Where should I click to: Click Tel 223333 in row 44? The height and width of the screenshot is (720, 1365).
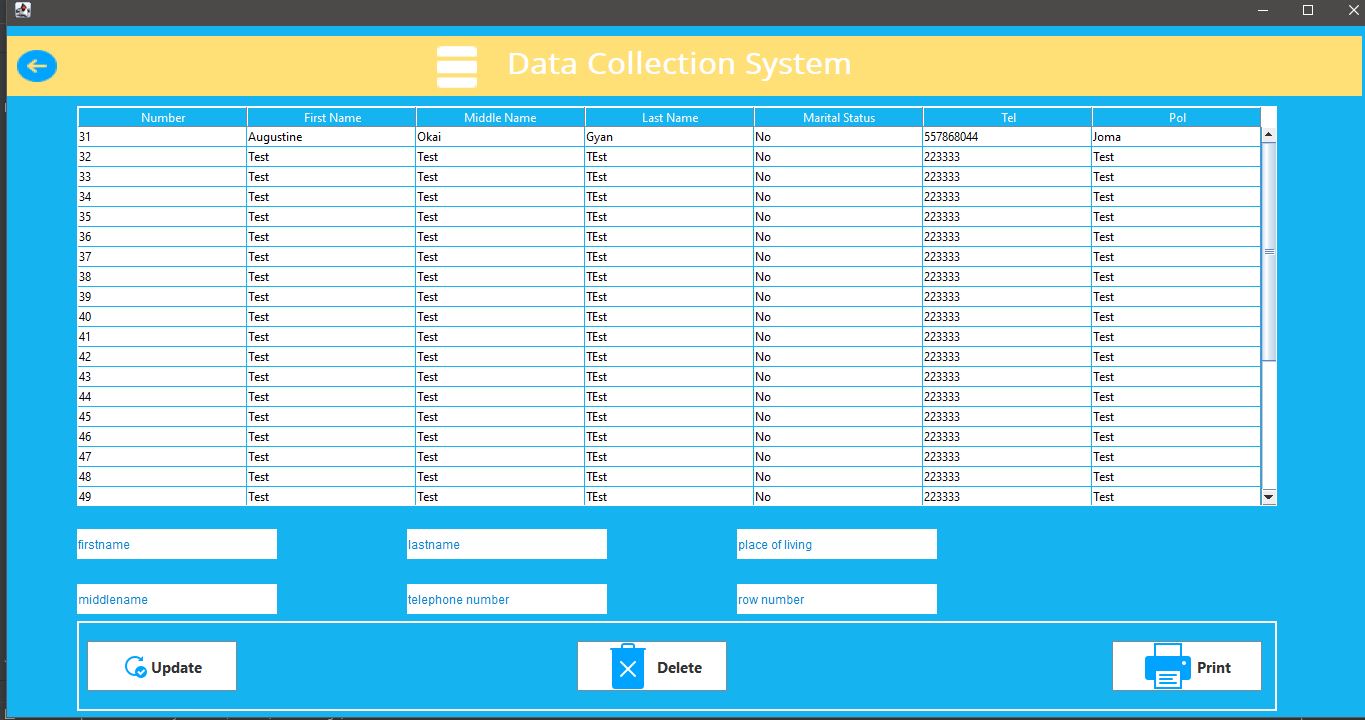coord(1007,397)
